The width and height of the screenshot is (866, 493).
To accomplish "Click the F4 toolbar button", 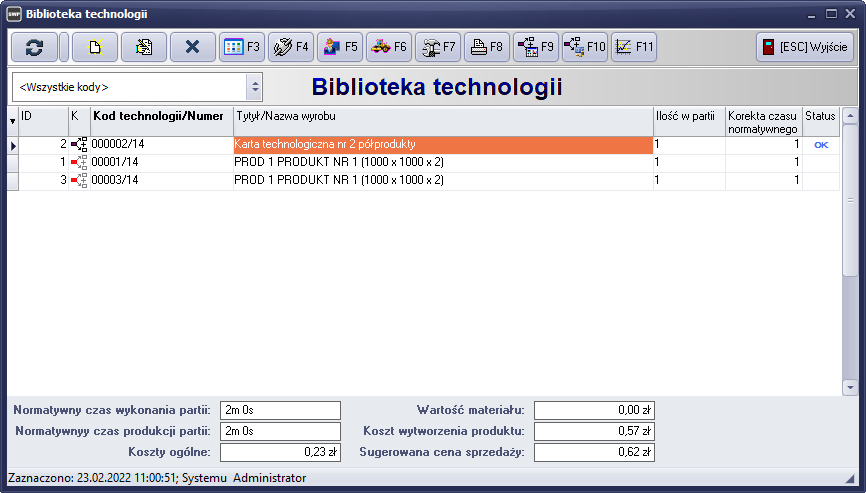I will tap(290, 47).
